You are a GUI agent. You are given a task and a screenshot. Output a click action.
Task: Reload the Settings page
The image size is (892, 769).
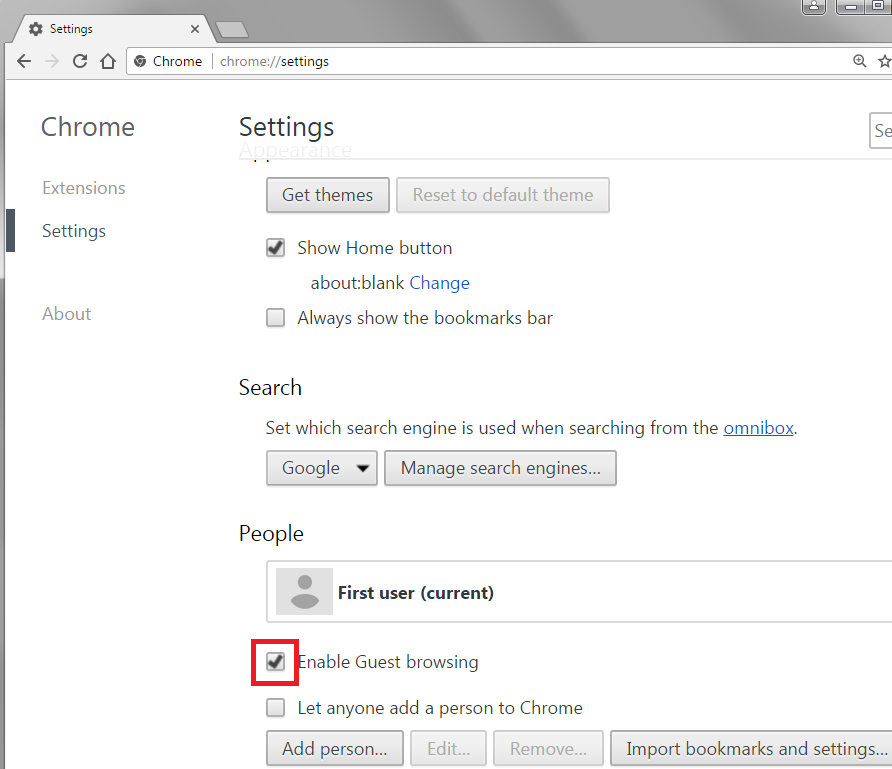tap(79, 61)
